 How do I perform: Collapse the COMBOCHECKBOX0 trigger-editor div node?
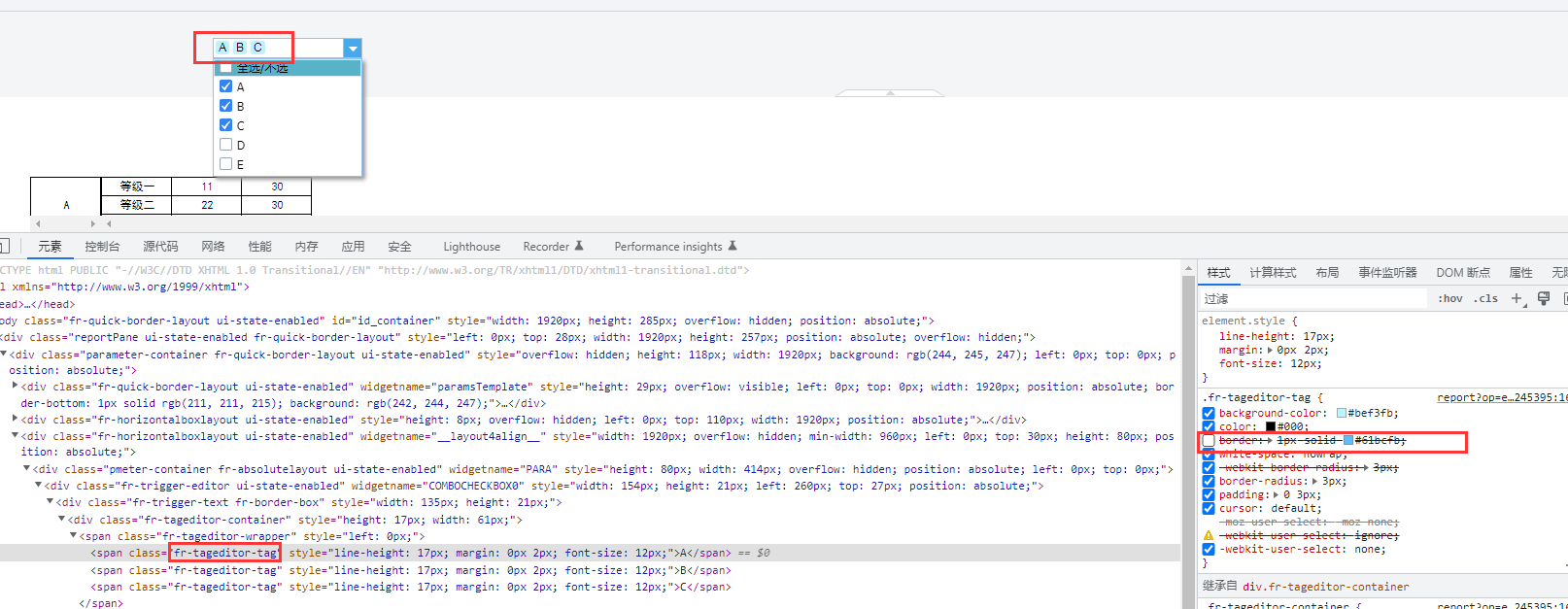click(x=39, y=486)
